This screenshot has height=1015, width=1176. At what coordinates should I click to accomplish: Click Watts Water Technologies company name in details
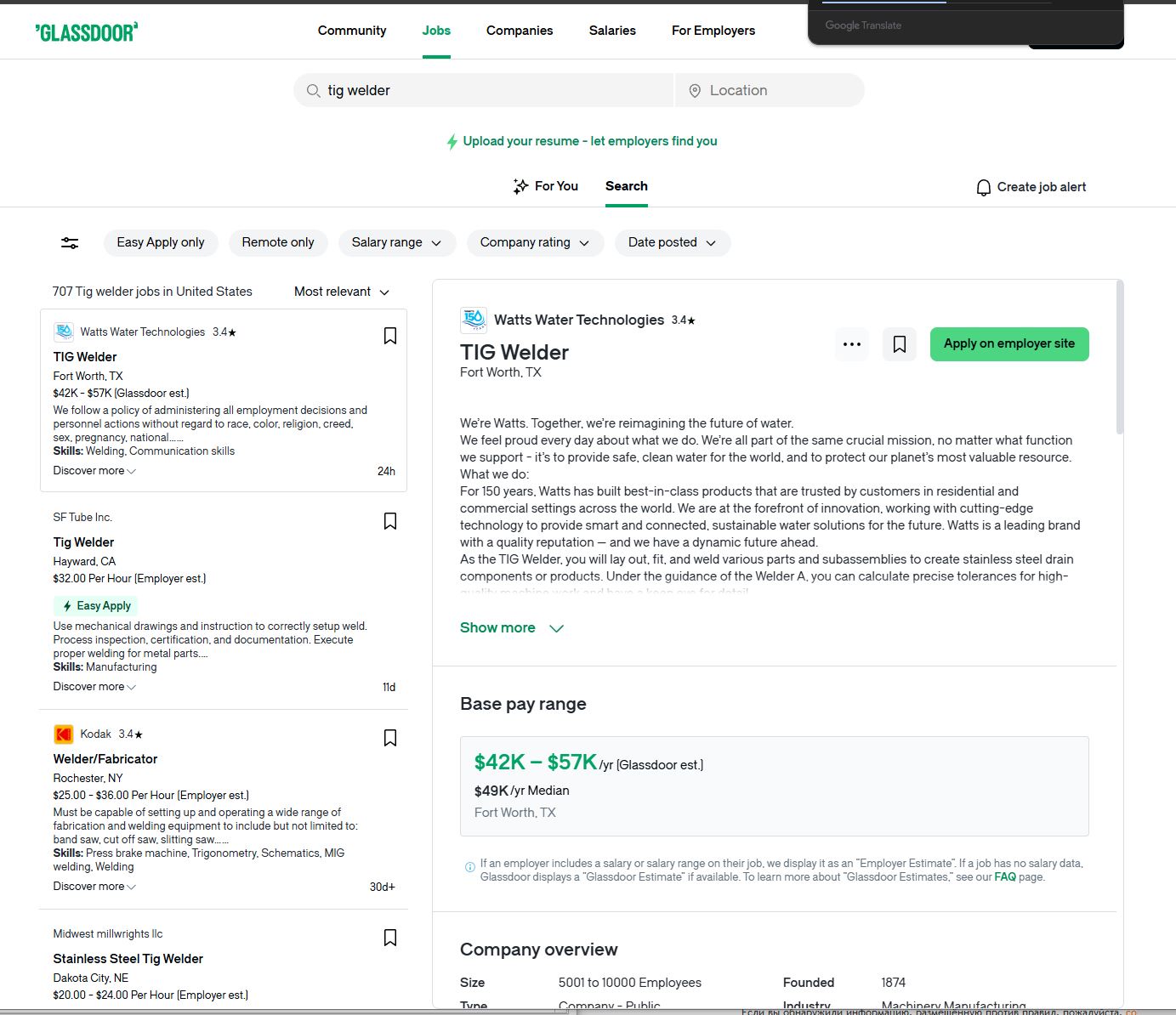pos(579,320)
